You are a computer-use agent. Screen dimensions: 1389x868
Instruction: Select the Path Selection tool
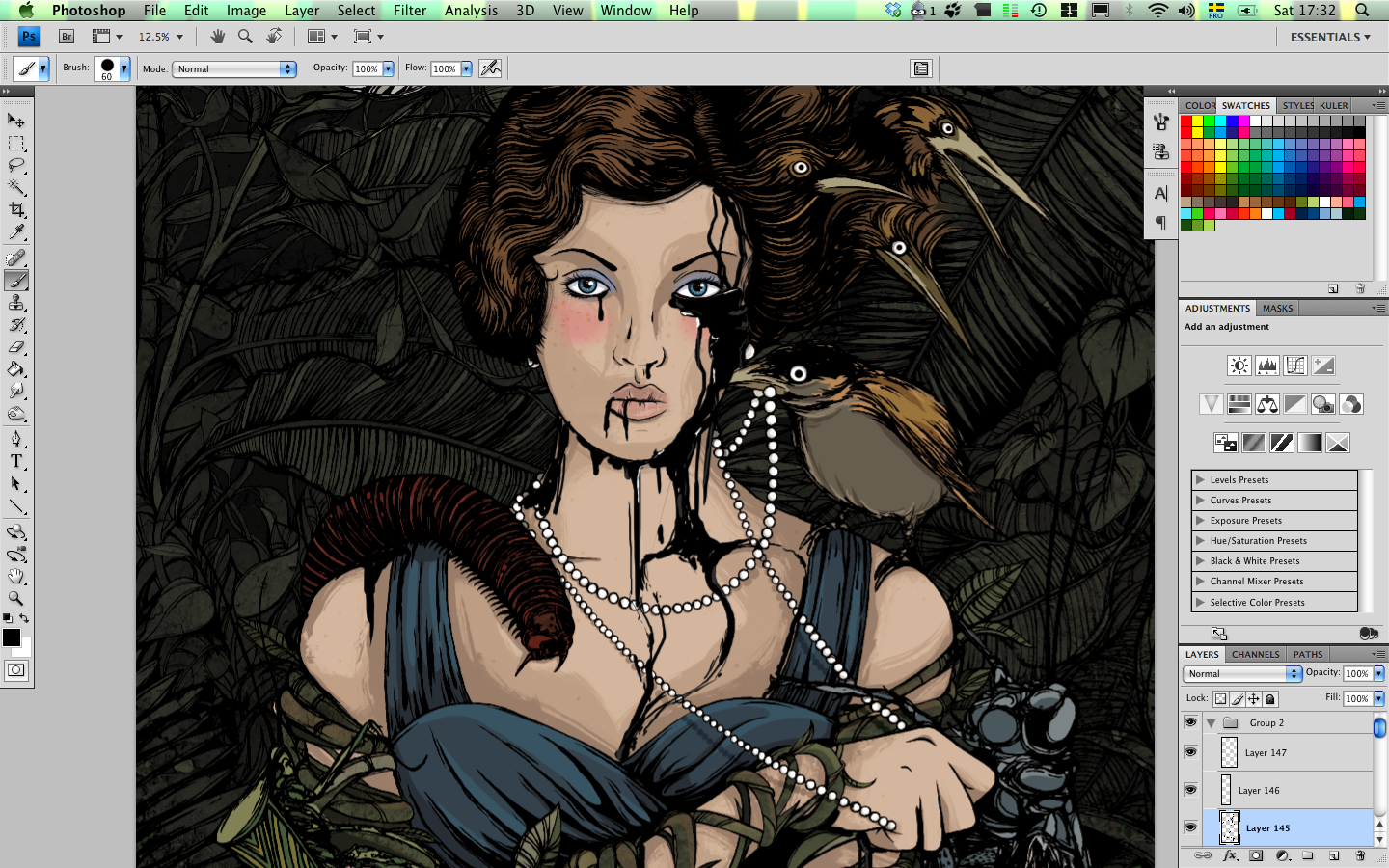[16, 484]
